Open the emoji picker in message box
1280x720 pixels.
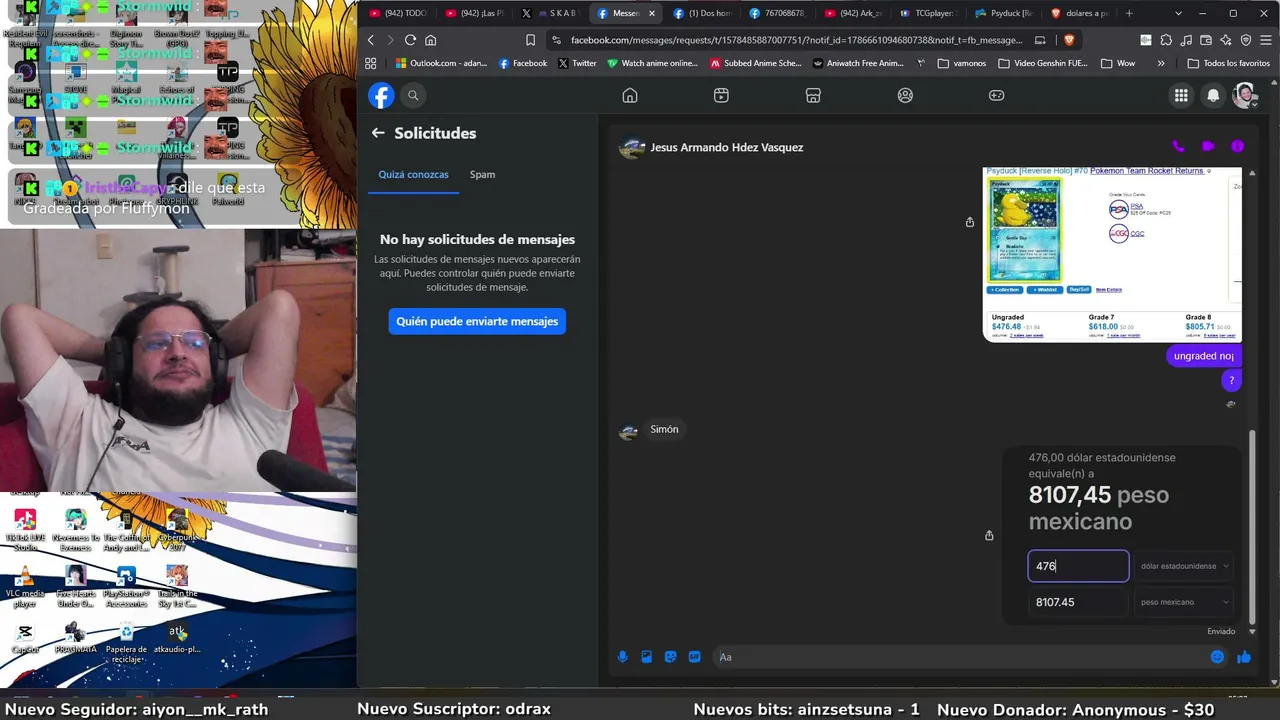pos(1217,657)
